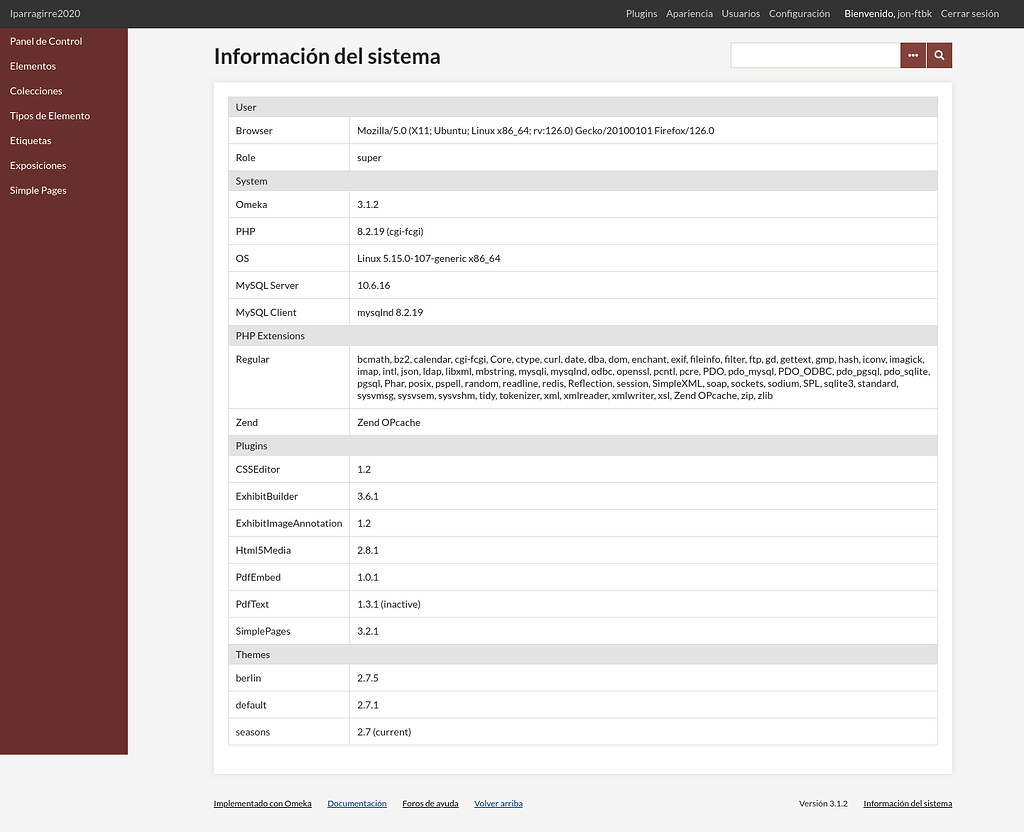The image size is (1024, 832).
Task: Open advanced search options via the ellipsis icon
Action: [912, 55]
